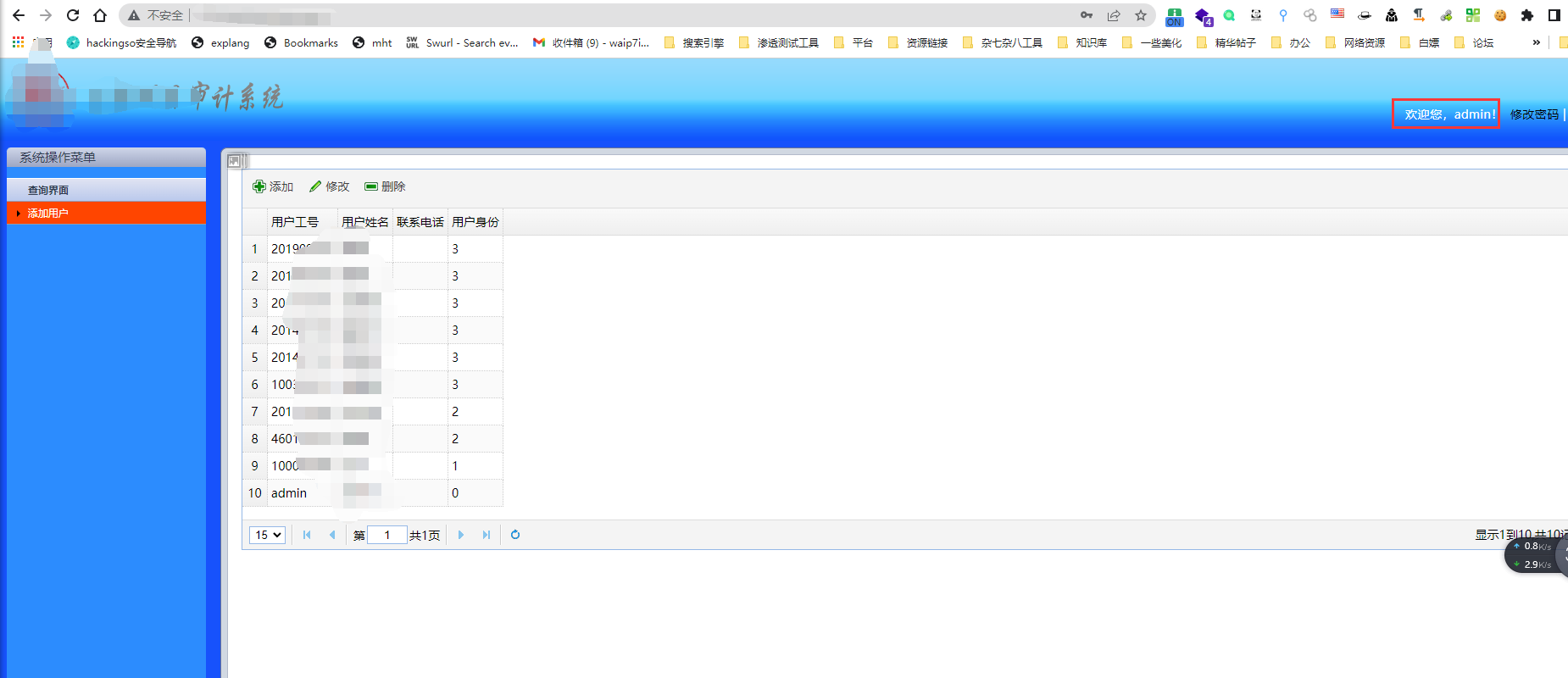Go to first page in pagination
The image size is (1568, 678).
tap(307, 535)
